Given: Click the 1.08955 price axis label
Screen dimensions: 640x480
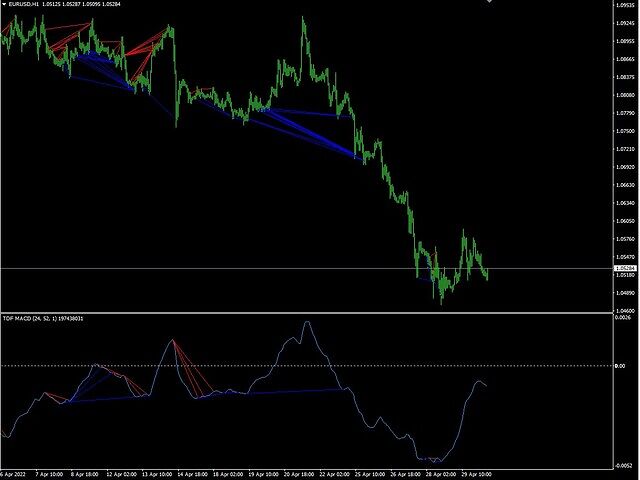Looking at the screenshot, I should [625, 41].
